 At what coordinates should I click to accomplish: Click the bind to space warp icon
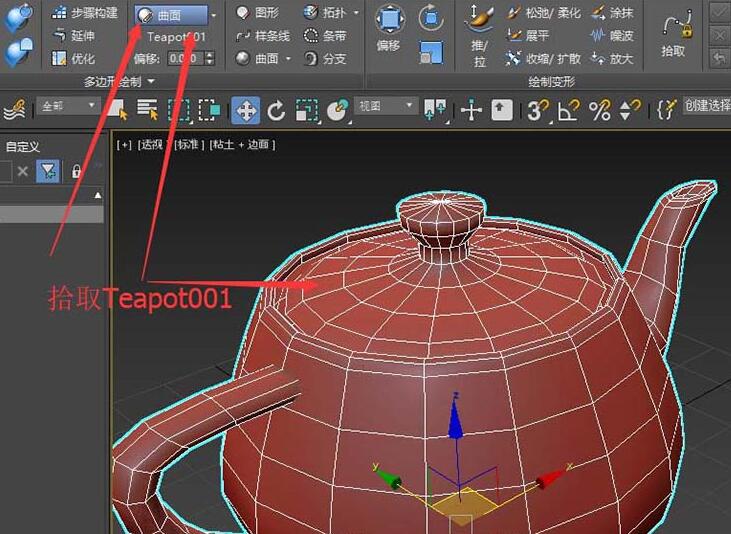tap(14, 110)
